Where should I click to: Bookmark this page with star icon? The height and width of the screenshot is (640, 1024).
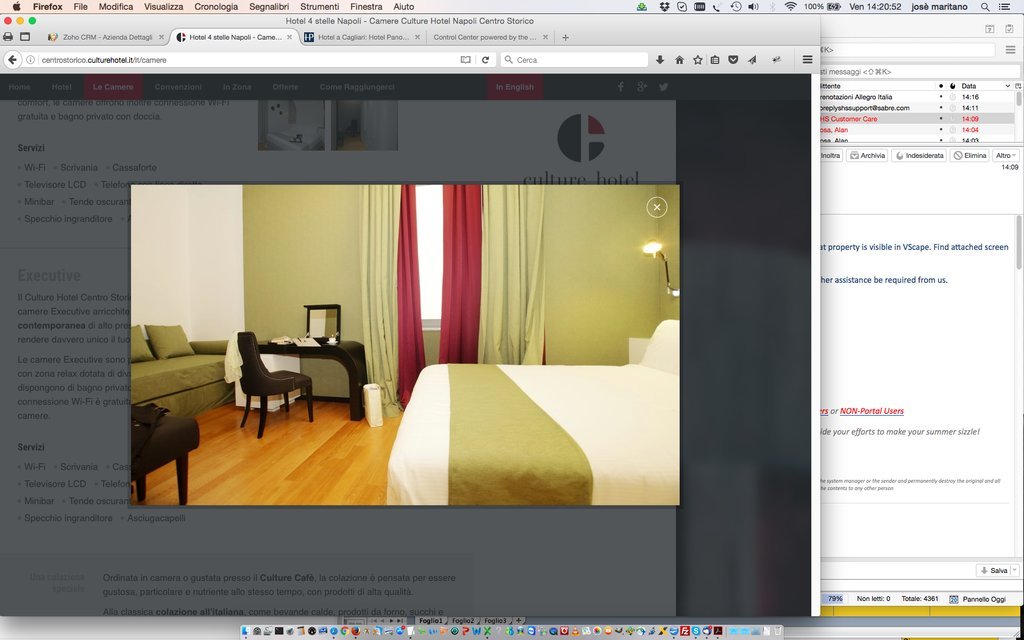pos(697,59)
